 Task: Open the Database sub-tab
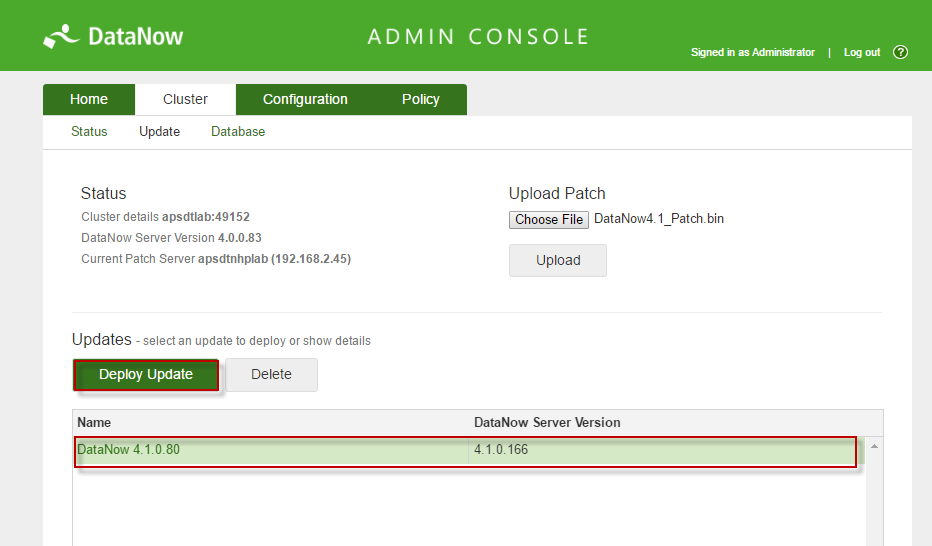pos(238,131)
